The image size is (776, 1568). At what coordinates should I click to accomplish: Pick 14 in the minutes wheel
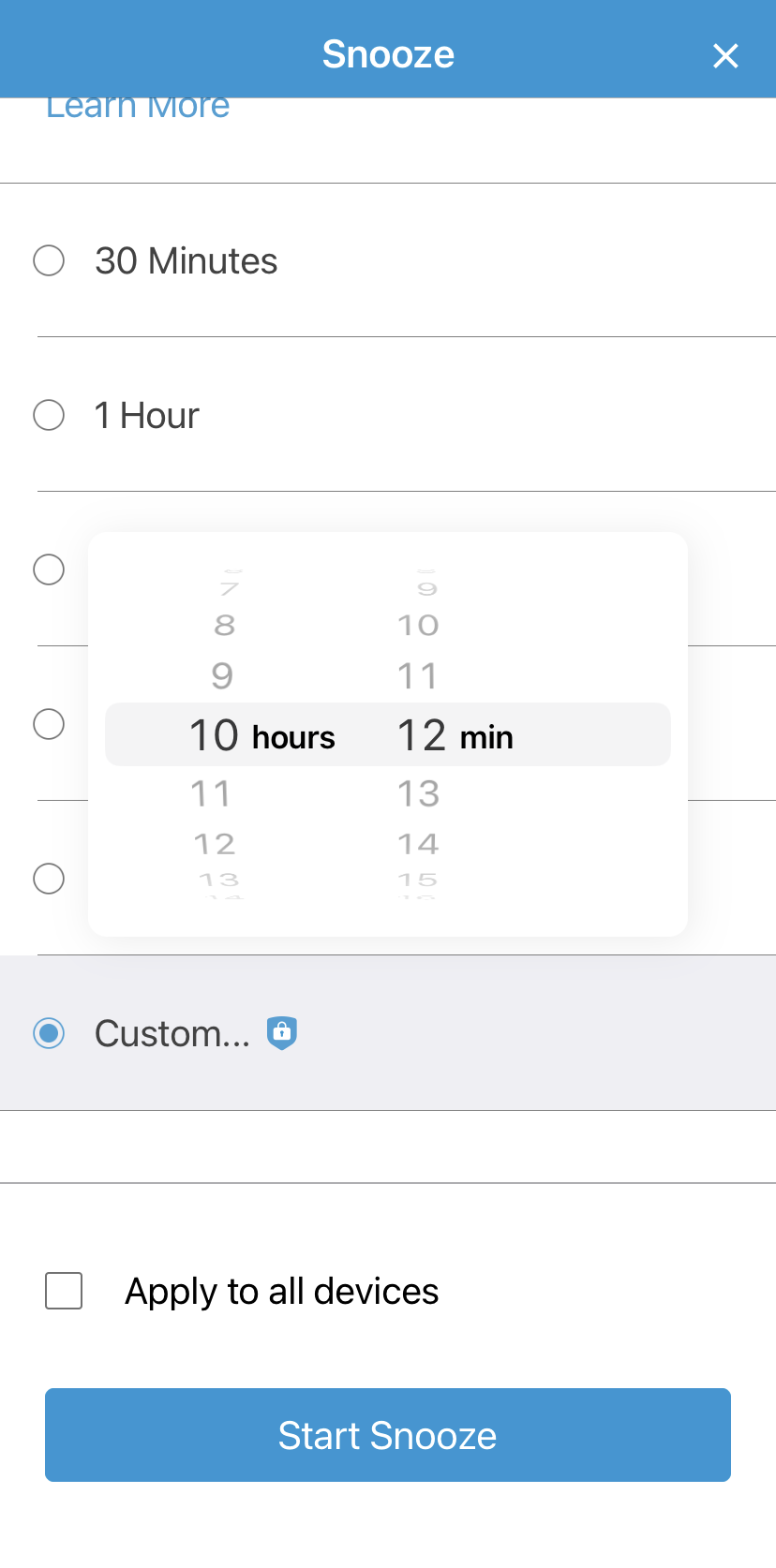click(x=418, y=844)
